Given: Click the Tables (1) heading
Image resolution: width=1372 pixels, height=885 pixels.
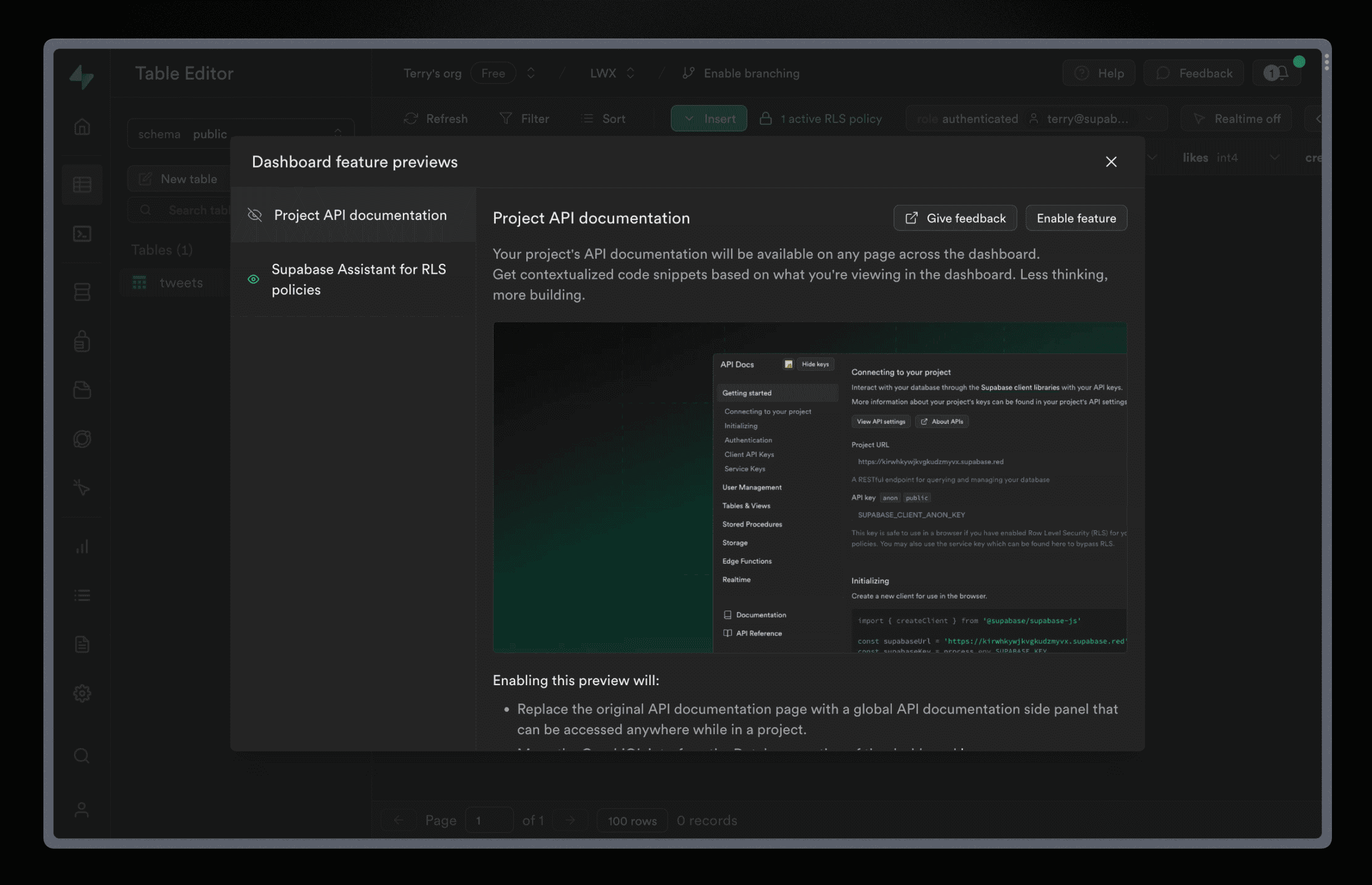Looking at the screenshot, I should point(161,249).
